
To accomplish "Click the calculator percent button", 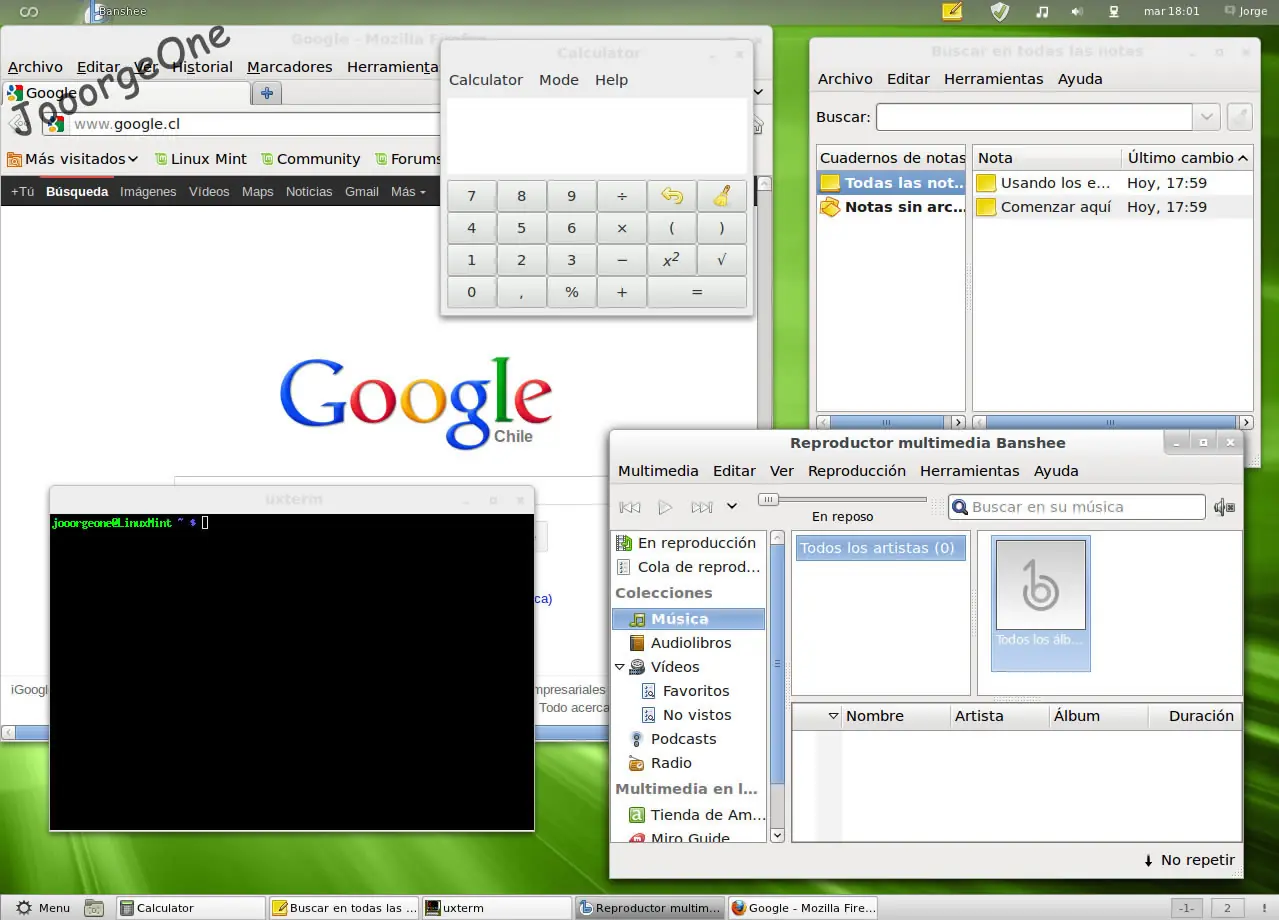I will click(x=572, y=292).
